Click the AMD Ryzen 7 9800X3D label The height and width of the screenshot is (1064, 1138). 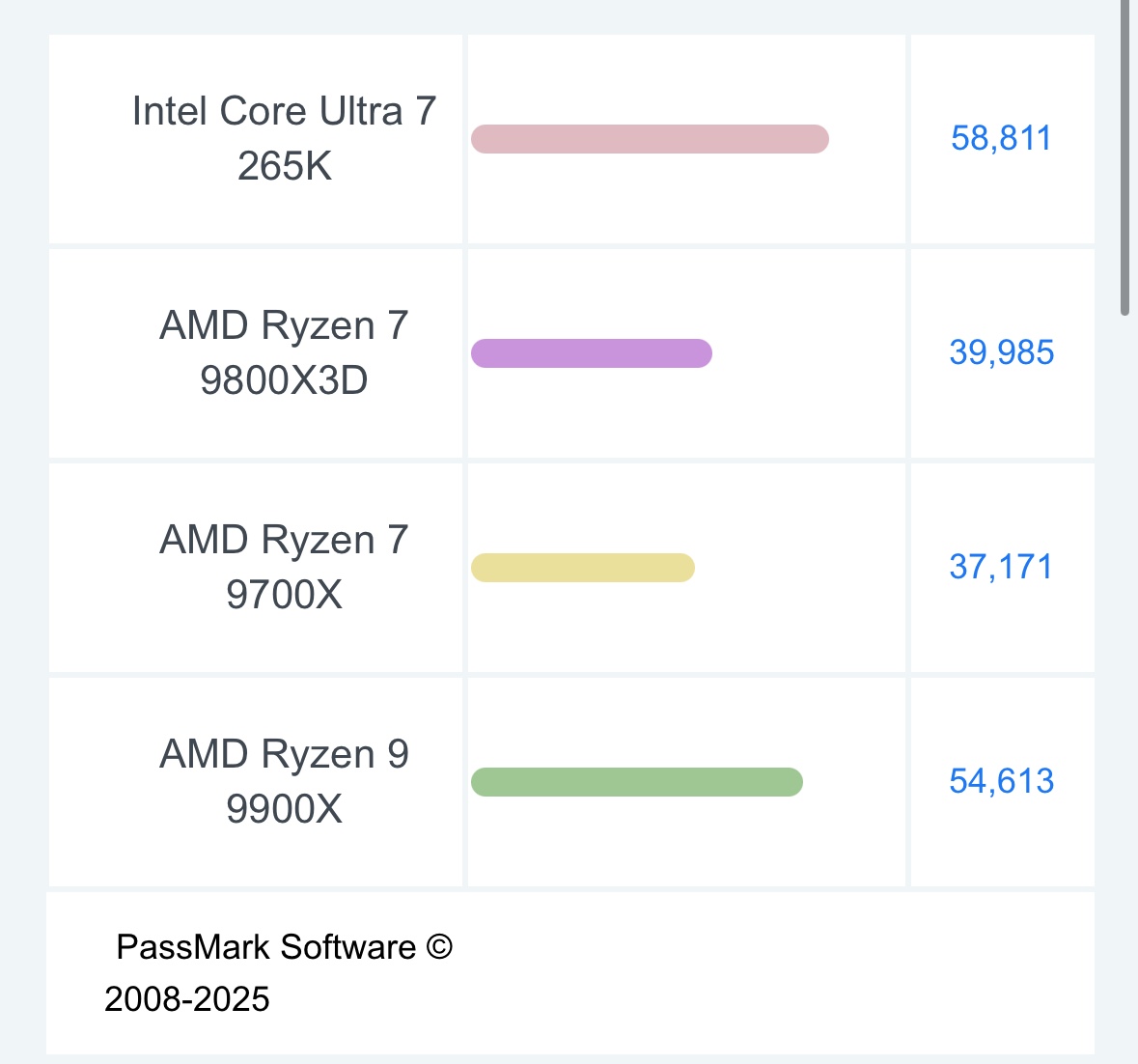click(284, 352)
